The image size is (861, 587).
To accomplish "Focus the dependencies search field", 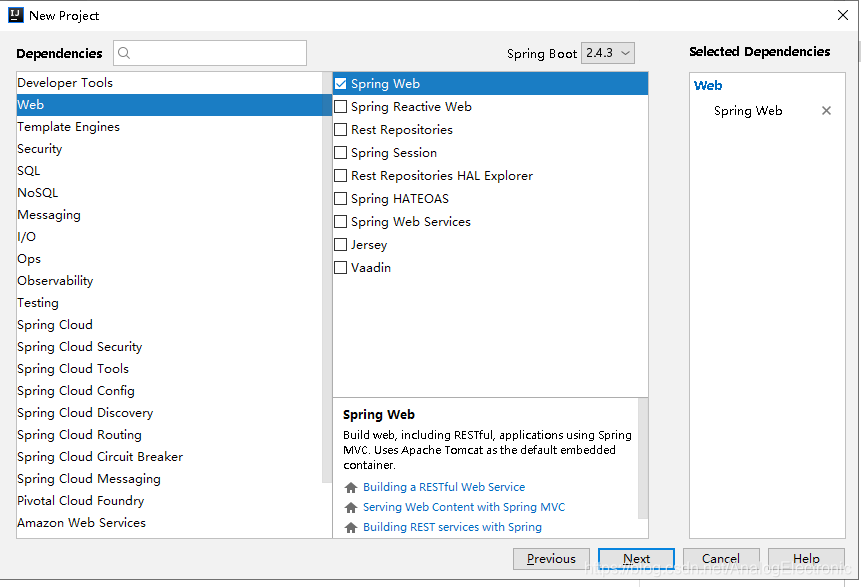I will coord(210,53).
